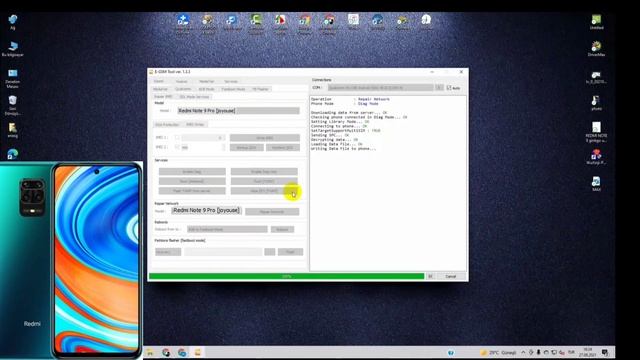Open the DriverMax desktop shortcut
The height and width of the screenshot is (360, 640).
[x=596, y=49]
